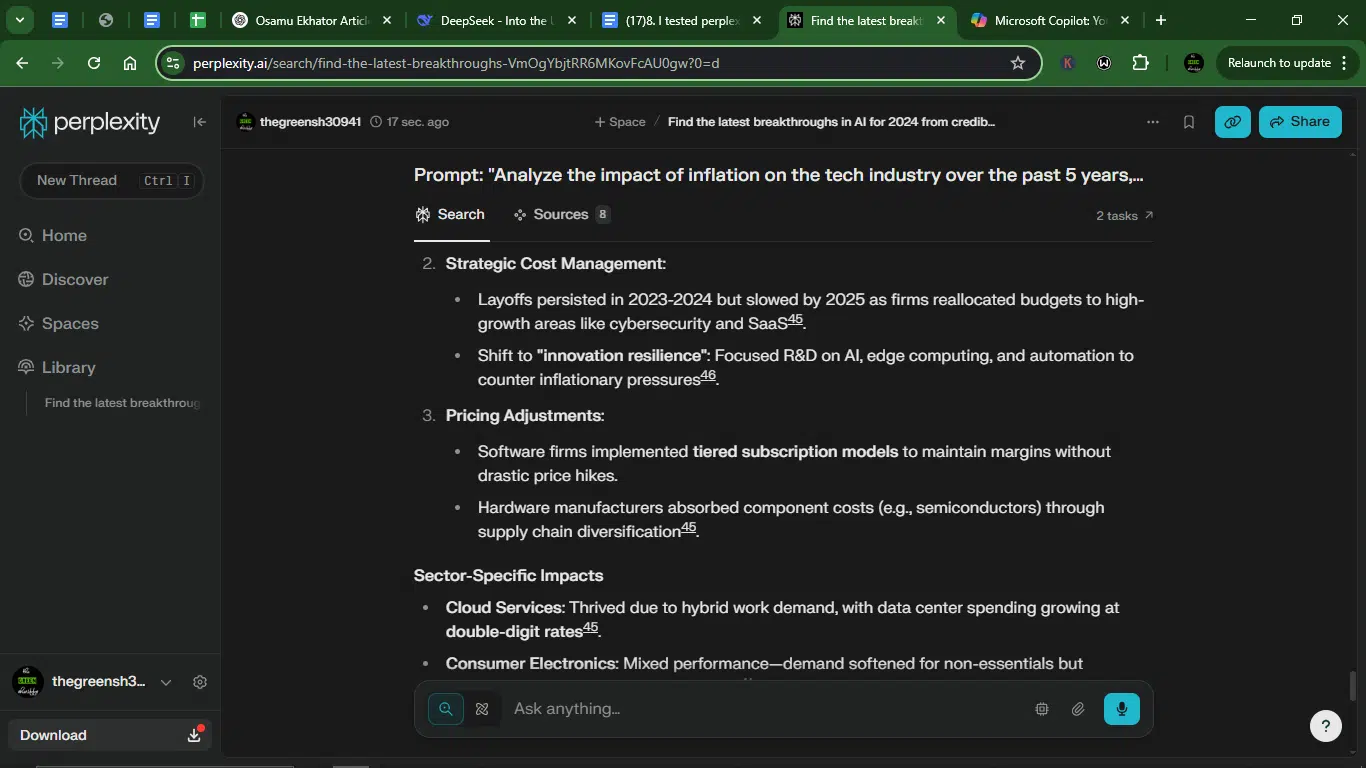Expand the thegreensh3 account dropdown chevron
The width and height of the screenshot is (1366, 768).
tap(166, 682)
